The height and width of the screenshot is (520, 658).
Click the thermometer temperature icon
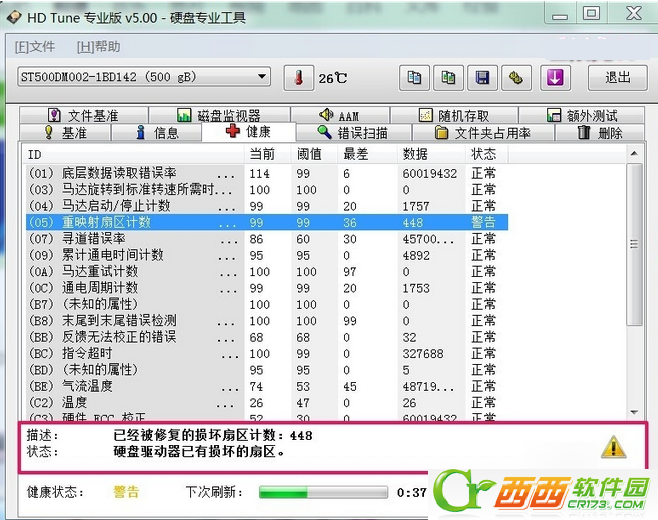pyautogui.click(x=298, y=78)
